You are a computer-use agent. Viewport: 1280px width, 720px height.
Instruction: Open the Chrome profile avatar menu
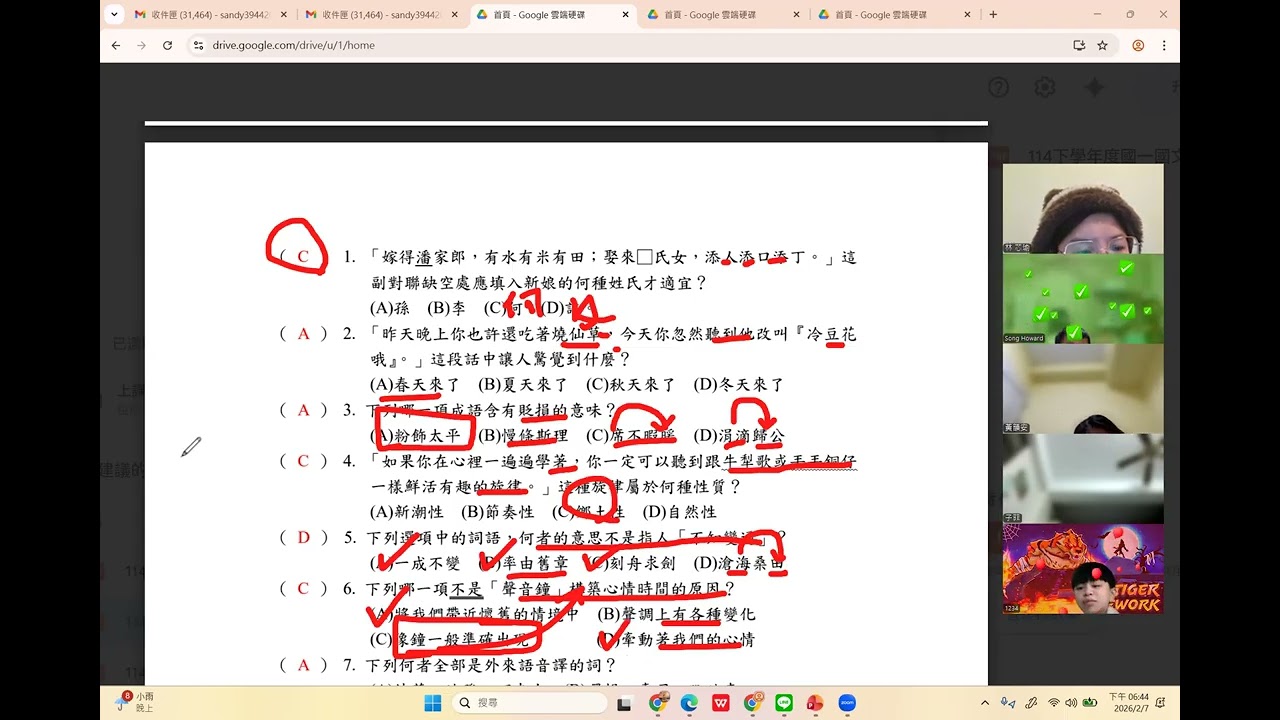[1138, 45]
